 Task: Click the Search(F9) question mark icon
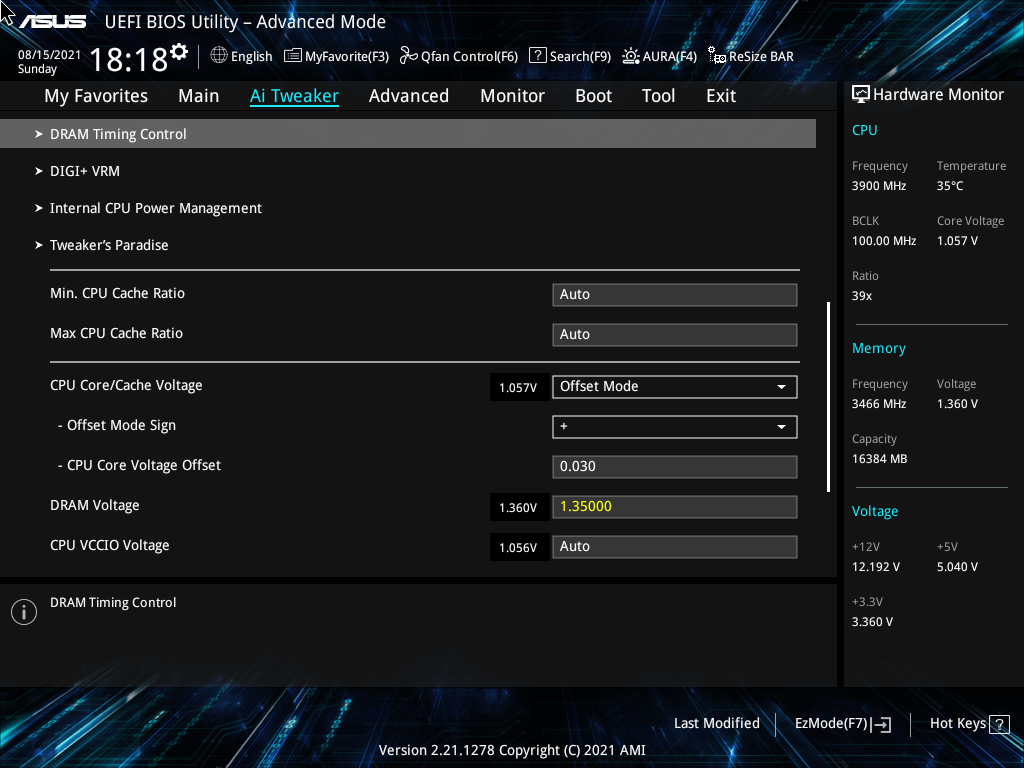pyautogui.click(x=537, y=56)
